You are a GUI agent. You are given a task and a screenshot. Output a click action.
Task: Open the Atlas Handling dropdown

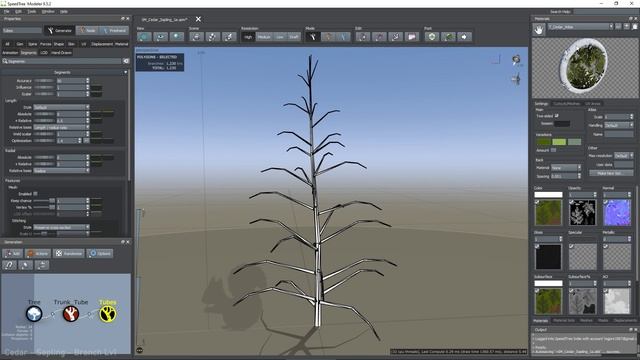click(x=619, y=125)
